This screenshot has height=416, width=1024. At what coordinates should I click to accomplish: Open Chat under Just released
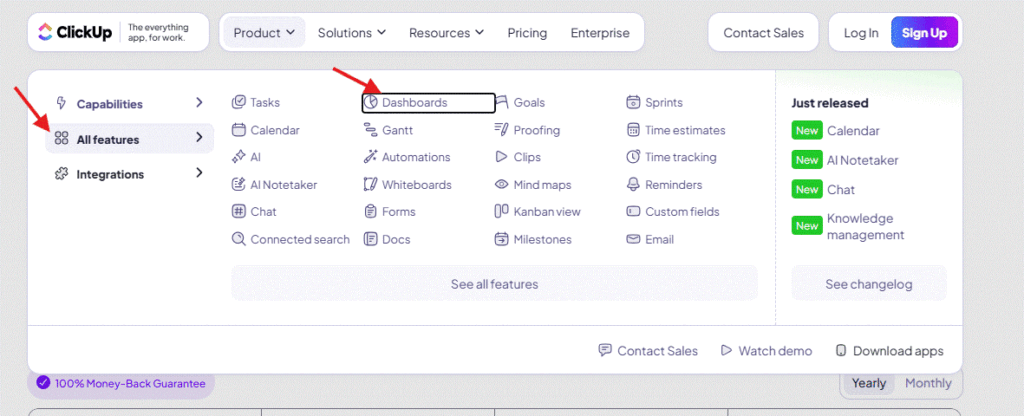coord(824,189)
